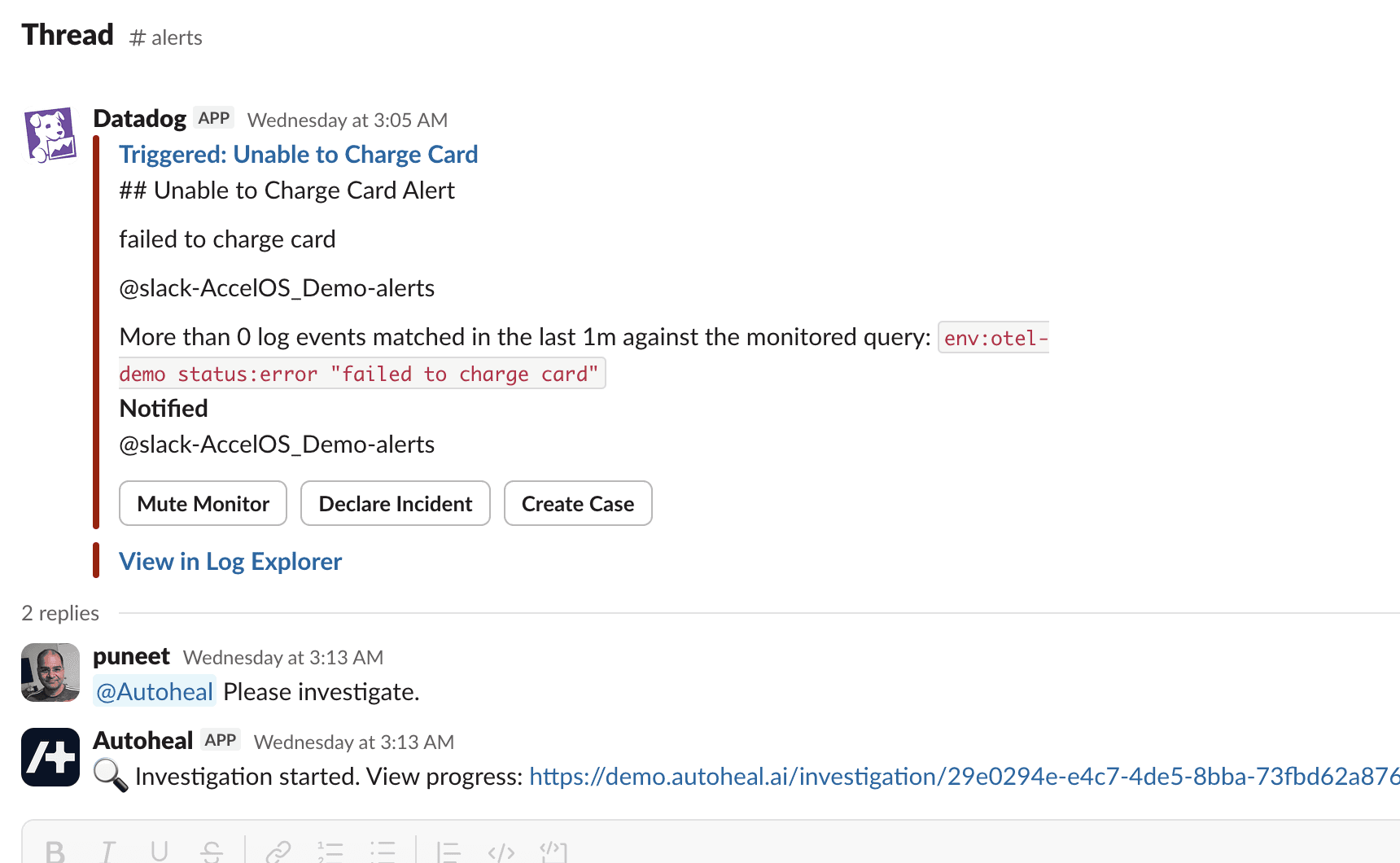Toggle italic formatting in the reply box
The image size is (1400, 863).
pos(107,851)
